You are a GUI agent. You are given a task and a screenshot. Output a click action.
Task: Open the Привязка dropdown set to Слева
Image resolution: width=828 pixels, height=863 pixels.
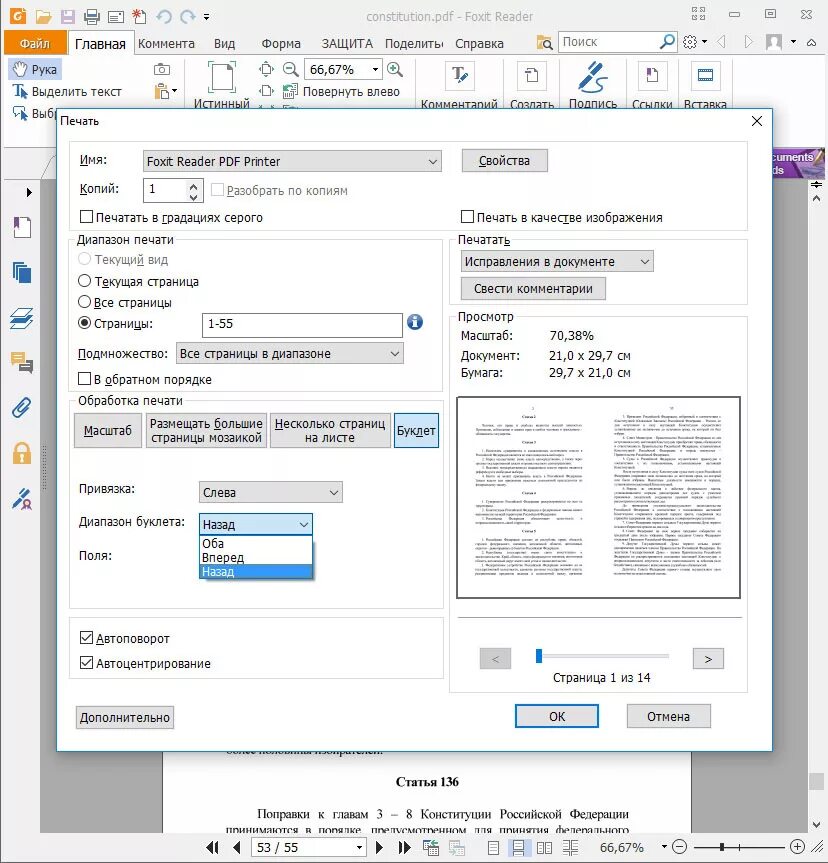tap(270, 492)
